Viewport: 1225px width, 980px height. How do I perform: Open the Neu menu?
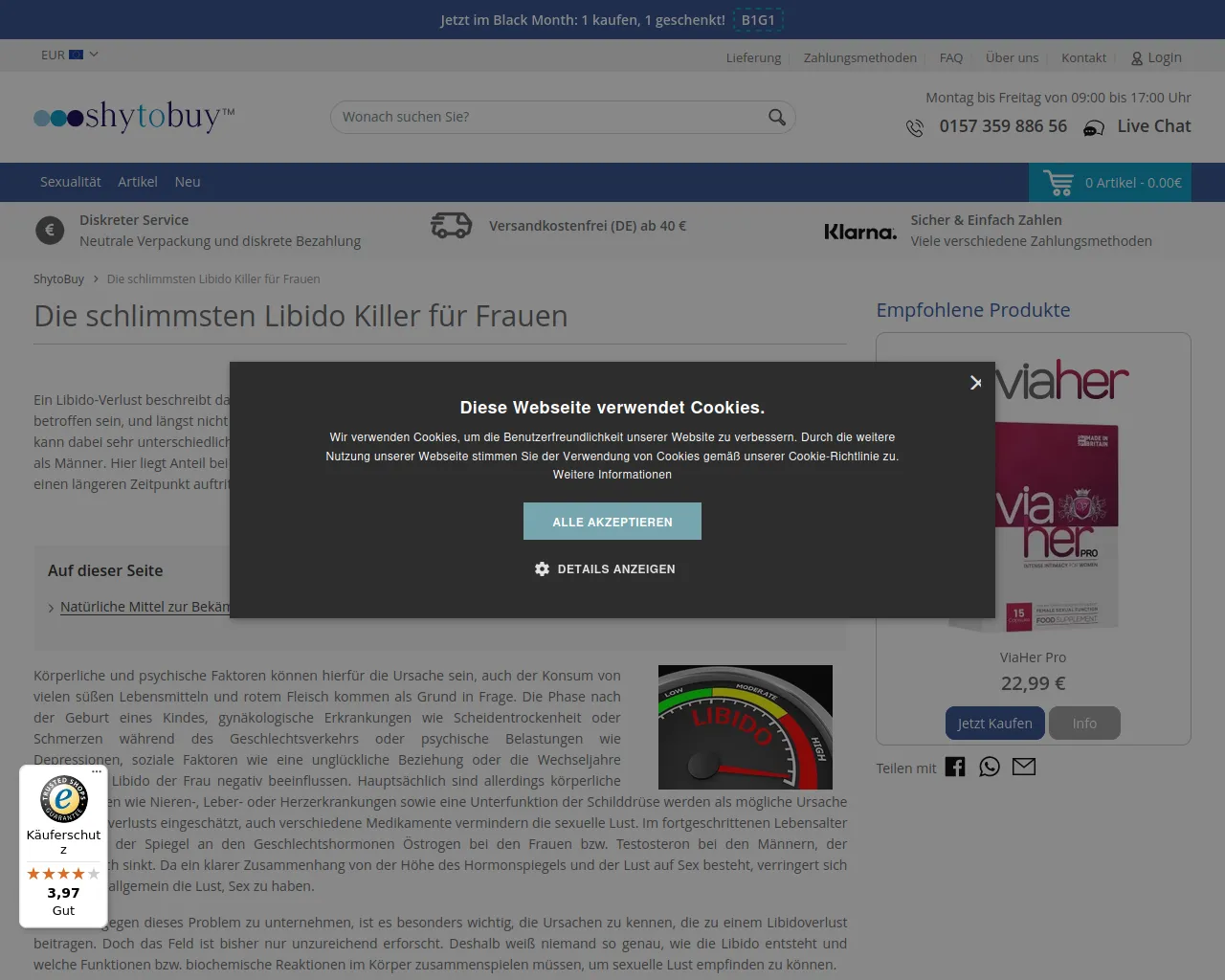[188, 182]
